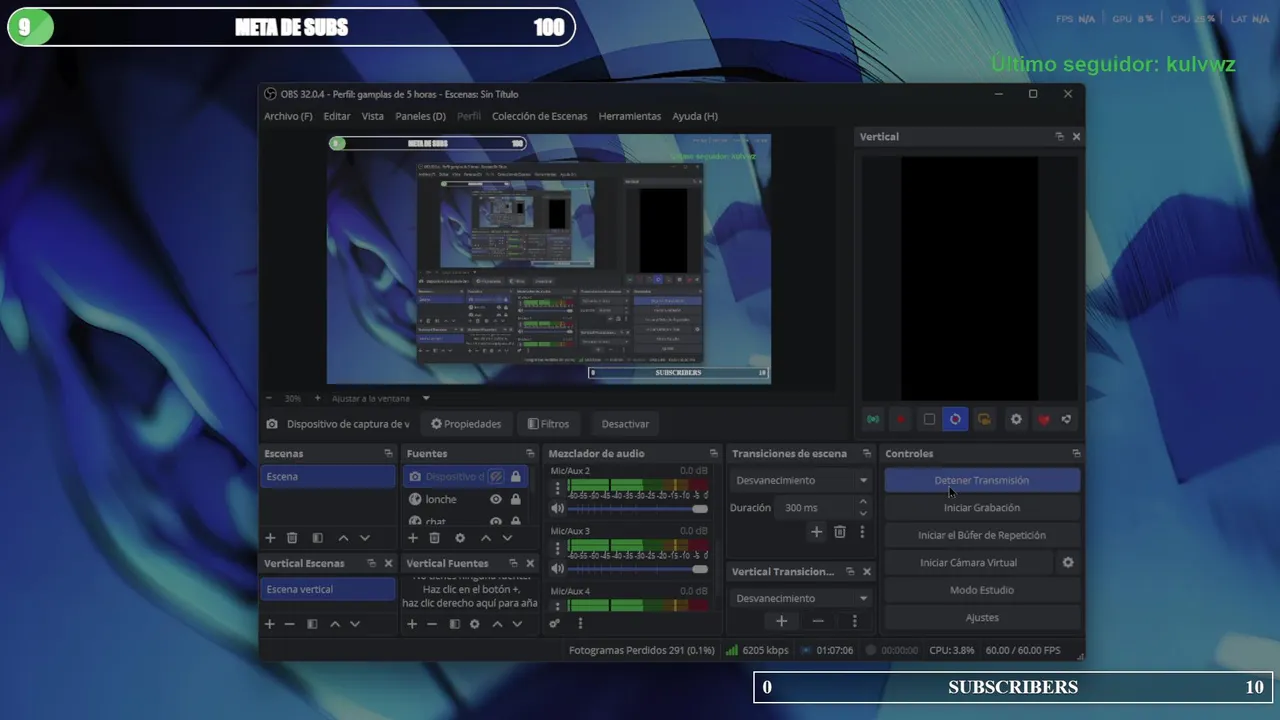This screenshot has width=1280, height=720.
Task: Toggle lock on lonche source
Action: coord(516,499)
